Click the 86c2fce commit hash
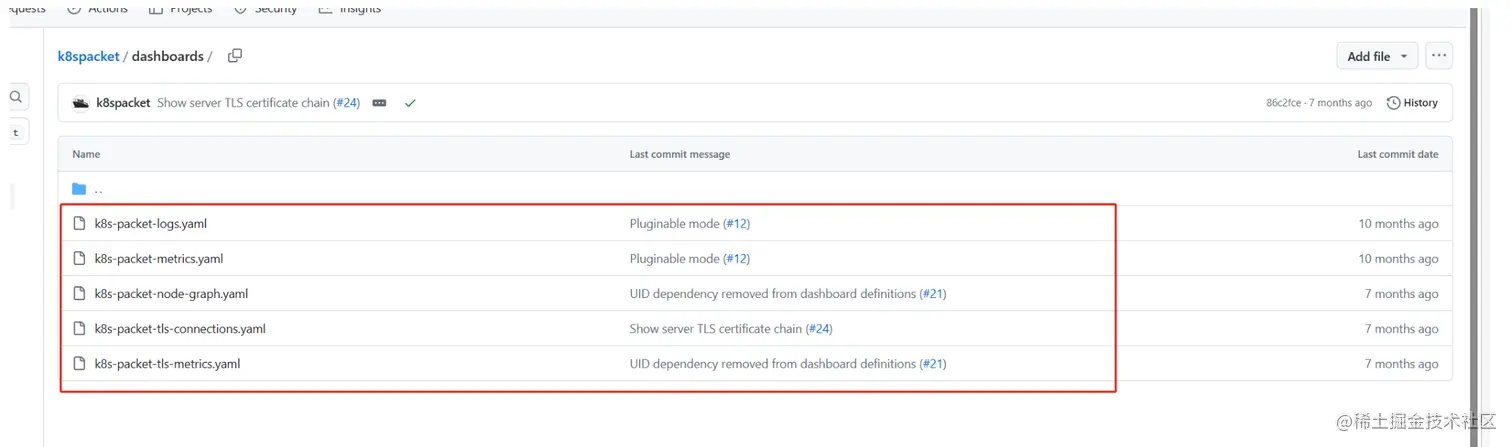The width and height of the screenshot is (1512, 447). pos(1283,103)
